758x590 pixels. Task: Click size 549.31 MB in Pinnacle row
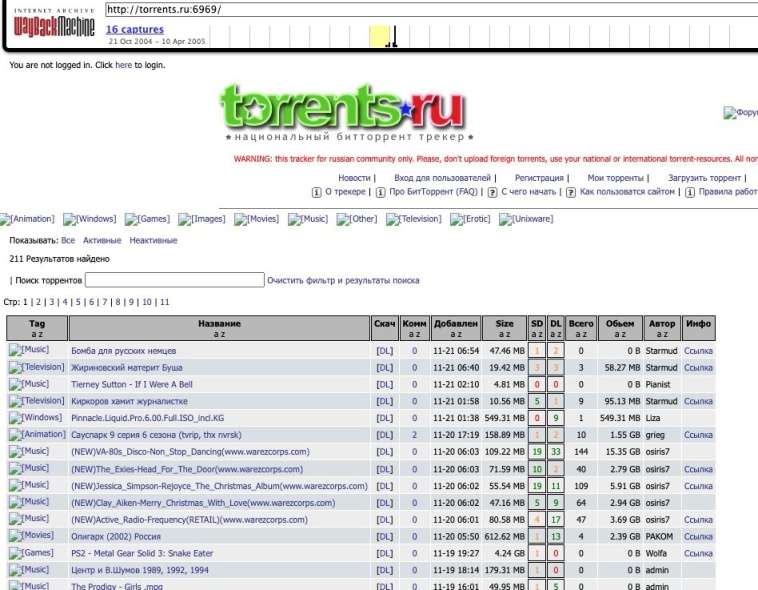click(x=505, y=418)
